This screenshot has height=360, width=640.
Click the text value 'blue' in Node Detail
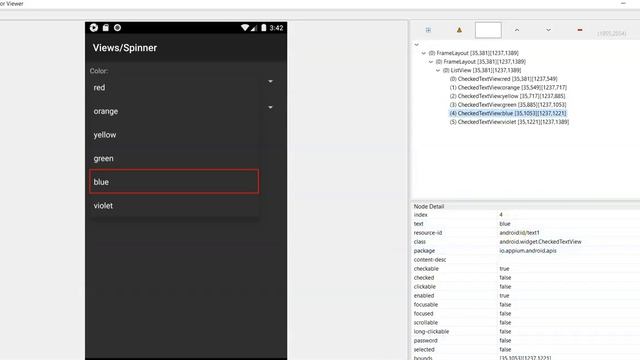pyautogui.click(x=505, y=224)
